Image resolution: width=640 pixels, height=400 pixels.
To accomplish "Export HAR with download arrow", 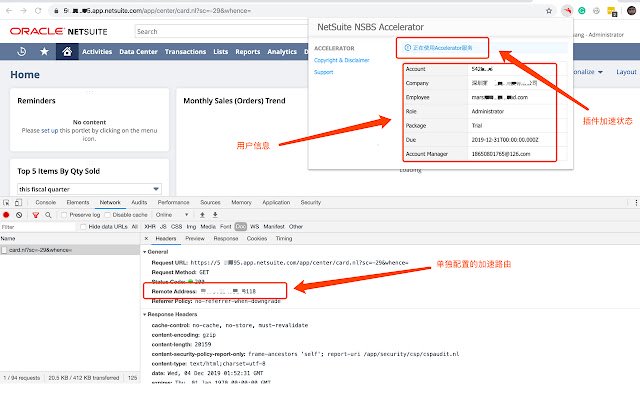I will click(x=215, y=215).
